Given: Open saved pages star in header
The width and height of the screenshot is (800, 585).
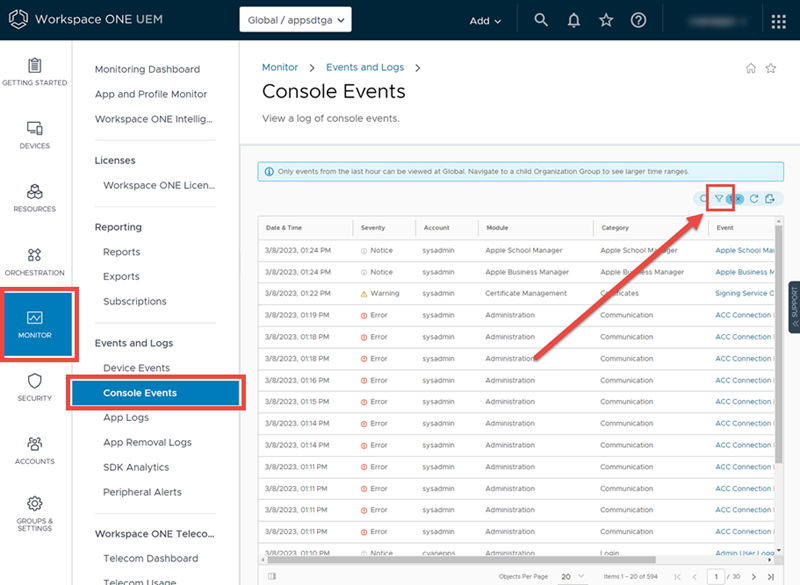Looking at the screenshot, I should point(606,20).
